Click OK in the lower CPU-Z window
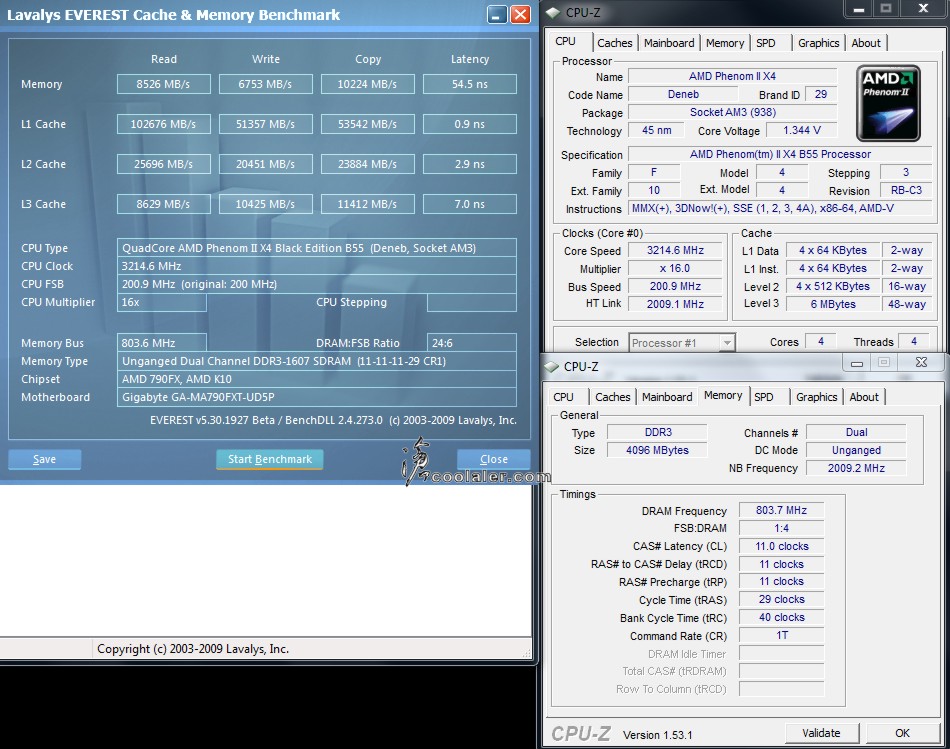Image resolution: width=950 pixels, height=749 pixels. 902,733
